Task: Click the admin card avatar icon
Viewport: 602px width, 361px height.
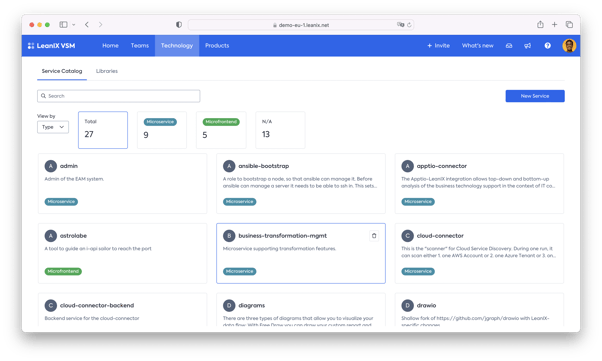Action: click(51, 166)
